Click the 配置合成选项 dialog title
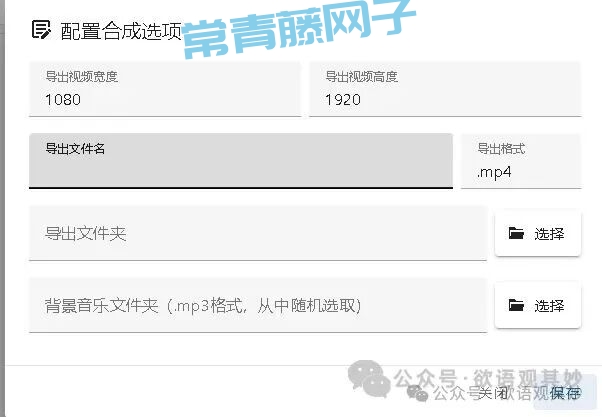 121,30
